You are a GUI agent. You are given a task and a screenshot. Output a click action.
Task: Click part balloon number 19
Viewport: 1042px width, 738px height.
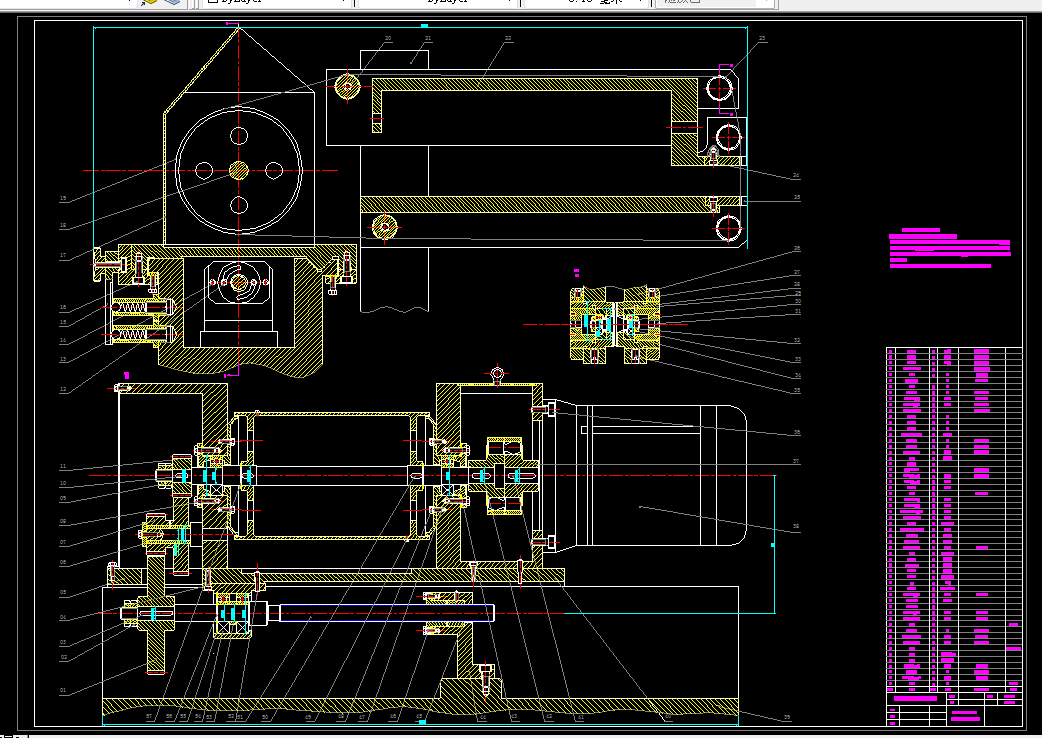pyautogui.click(x=63, y=198)
